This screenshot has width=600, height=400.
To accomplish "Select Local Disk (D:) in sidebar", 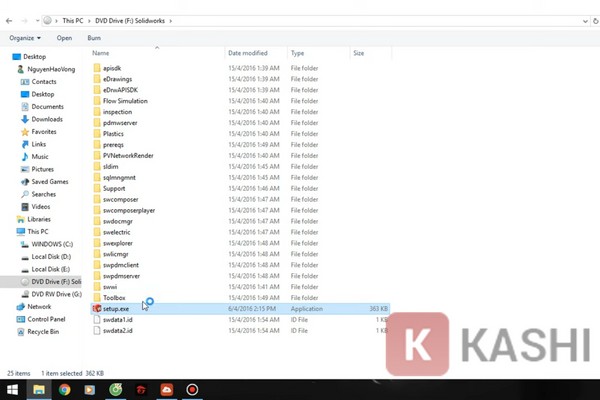I will 51,257.
